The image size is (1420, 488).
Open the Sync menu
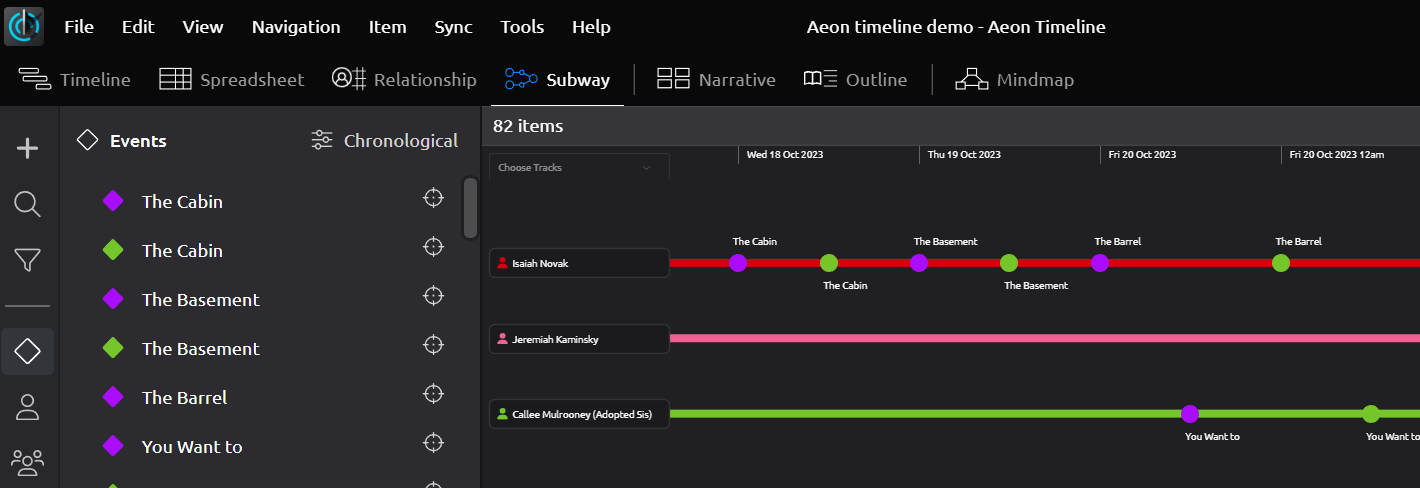click(454, 27)
